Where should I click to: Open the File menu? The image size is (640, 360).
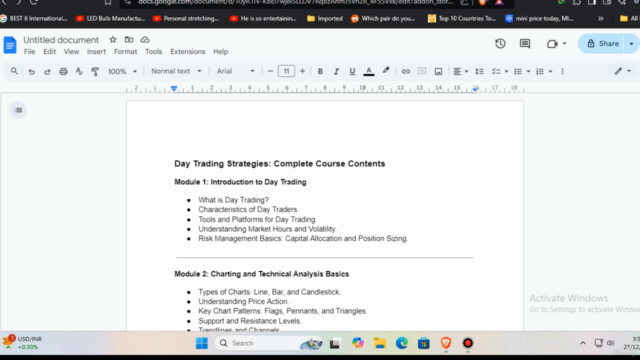tap(29, 51)
